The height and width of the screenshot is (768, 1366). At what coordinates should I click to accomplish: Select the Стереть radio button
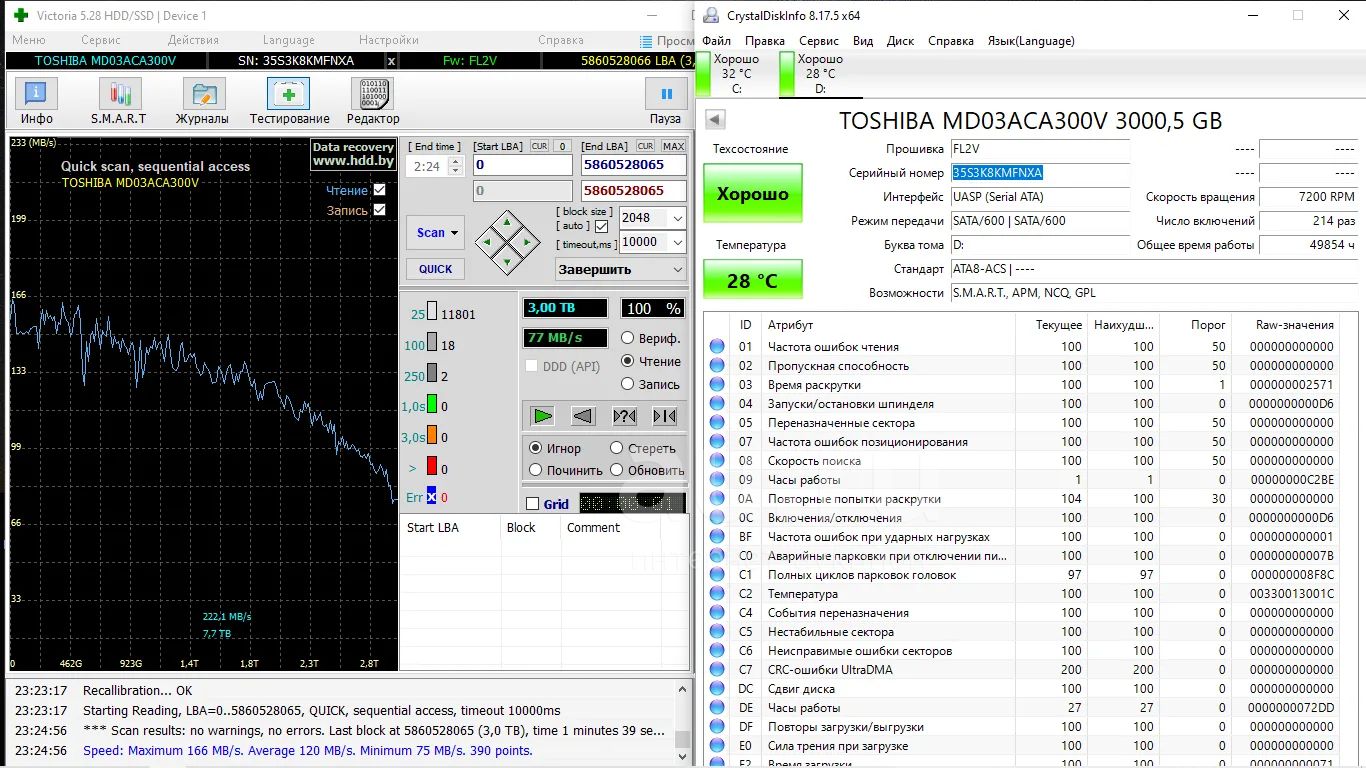tap(617, 448)
